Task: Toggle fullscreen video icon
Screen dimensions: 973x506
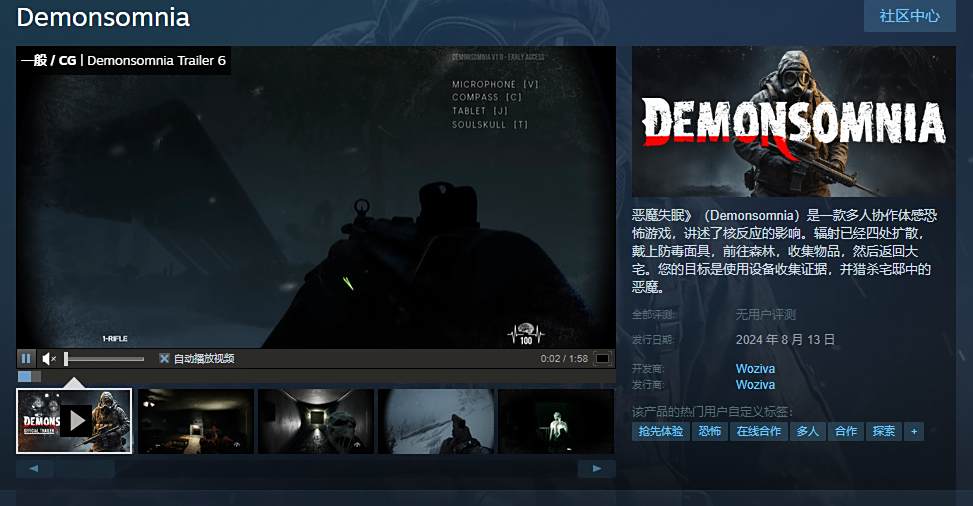Action: coord(602,358)
